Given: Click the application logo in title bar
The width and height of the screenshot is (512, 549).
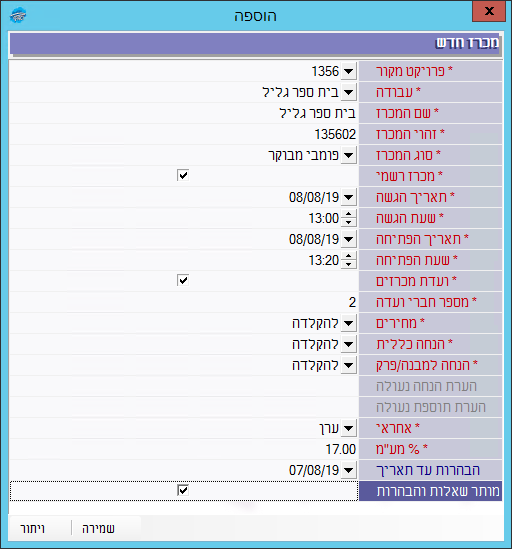Looking at the screenshot, I should [x=18, y=15].
